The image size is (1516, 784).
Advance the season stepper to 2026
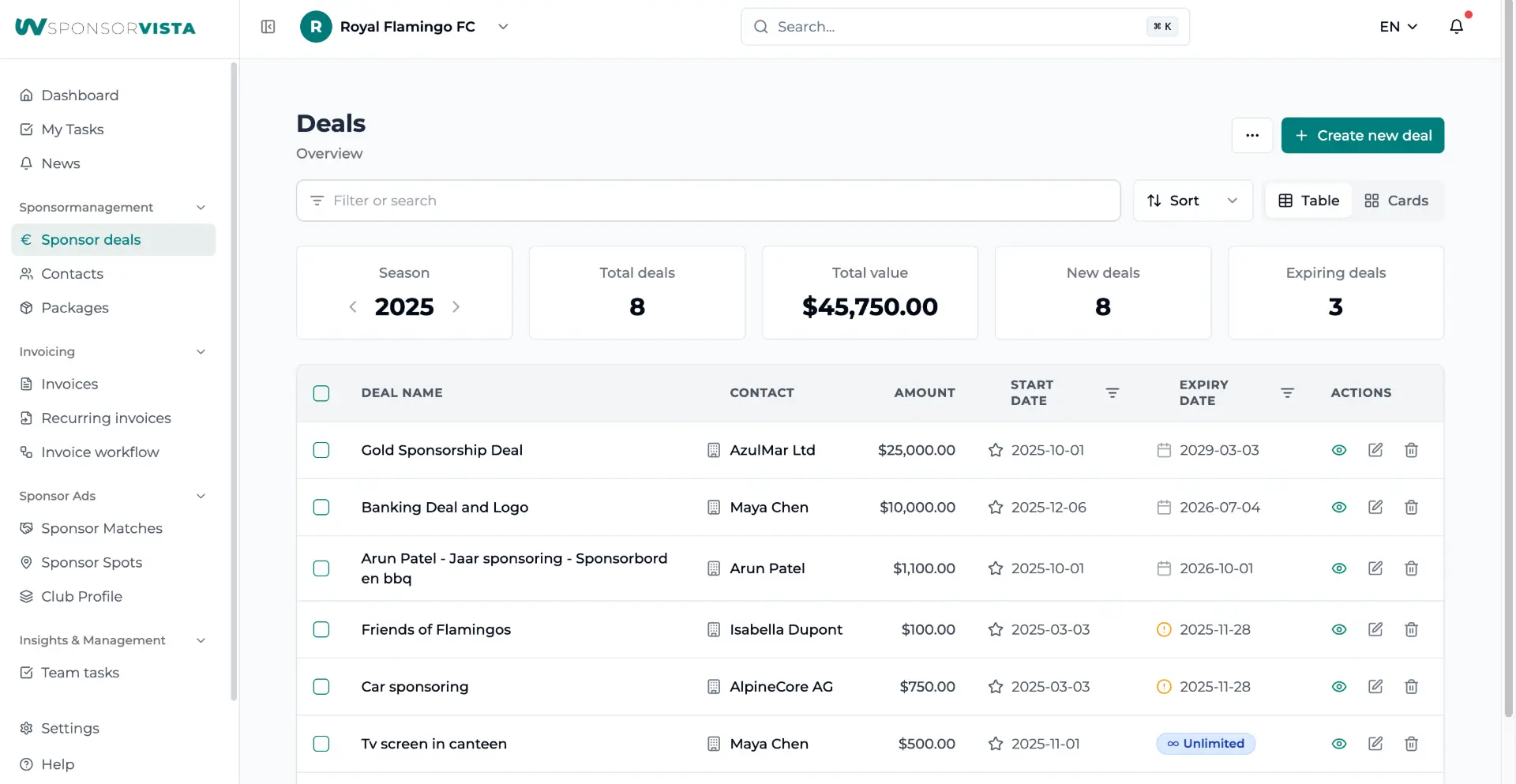[456, 306]
